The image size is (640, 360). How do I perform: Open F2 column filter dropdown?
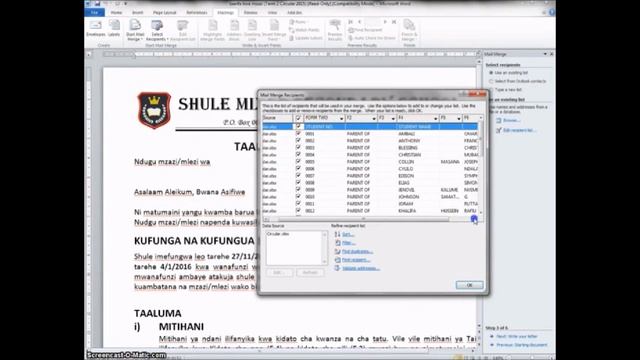[x=373, y=118]
